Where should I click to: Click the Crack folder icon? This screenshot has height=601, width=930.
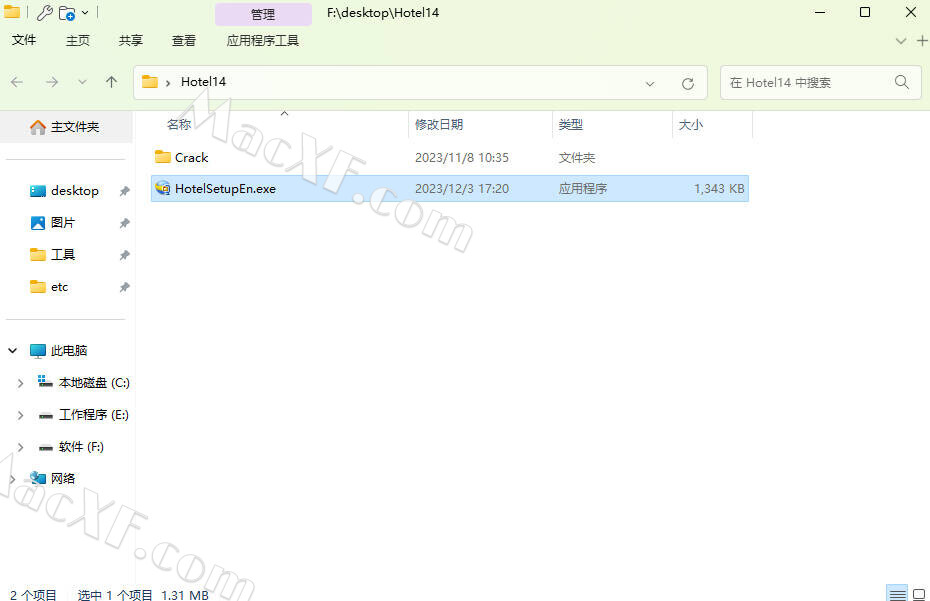pos(163,157)
